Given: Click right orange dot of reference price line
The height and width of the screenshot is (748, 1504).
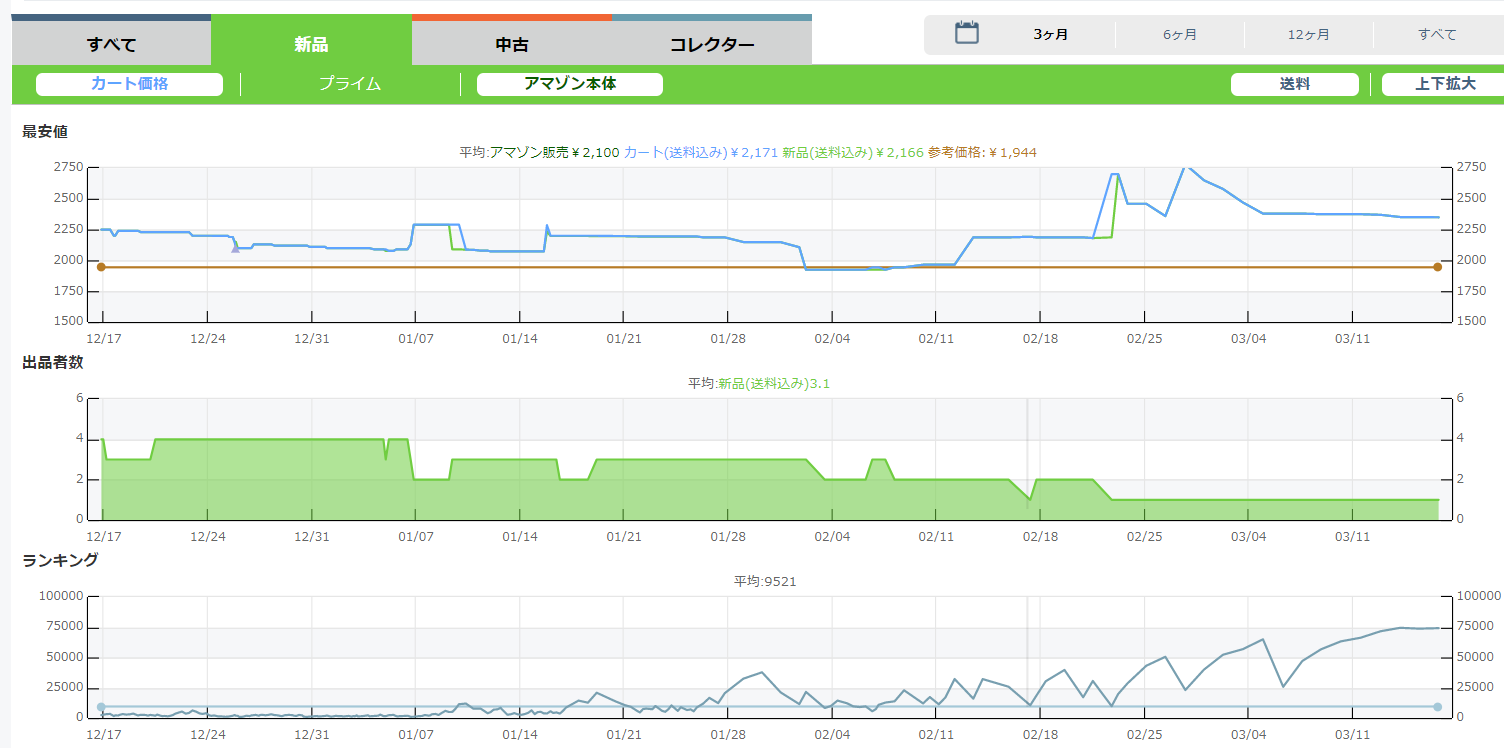Looking at the screenshot, I should pyautogui.click(x=1437, y=267).
